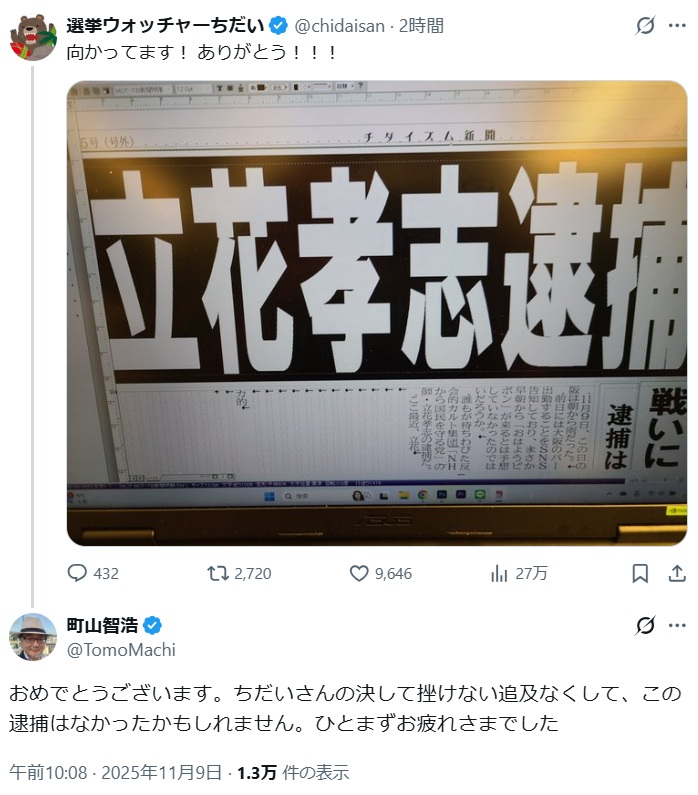This screenshot has width=698, height=795.
Task: Click the 町山智浩 display name
Action: [x=102, y=626]
